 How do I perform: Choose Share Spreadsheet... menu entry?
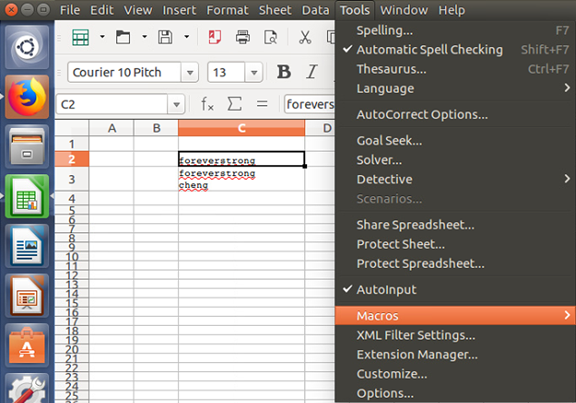click(455, 225)
